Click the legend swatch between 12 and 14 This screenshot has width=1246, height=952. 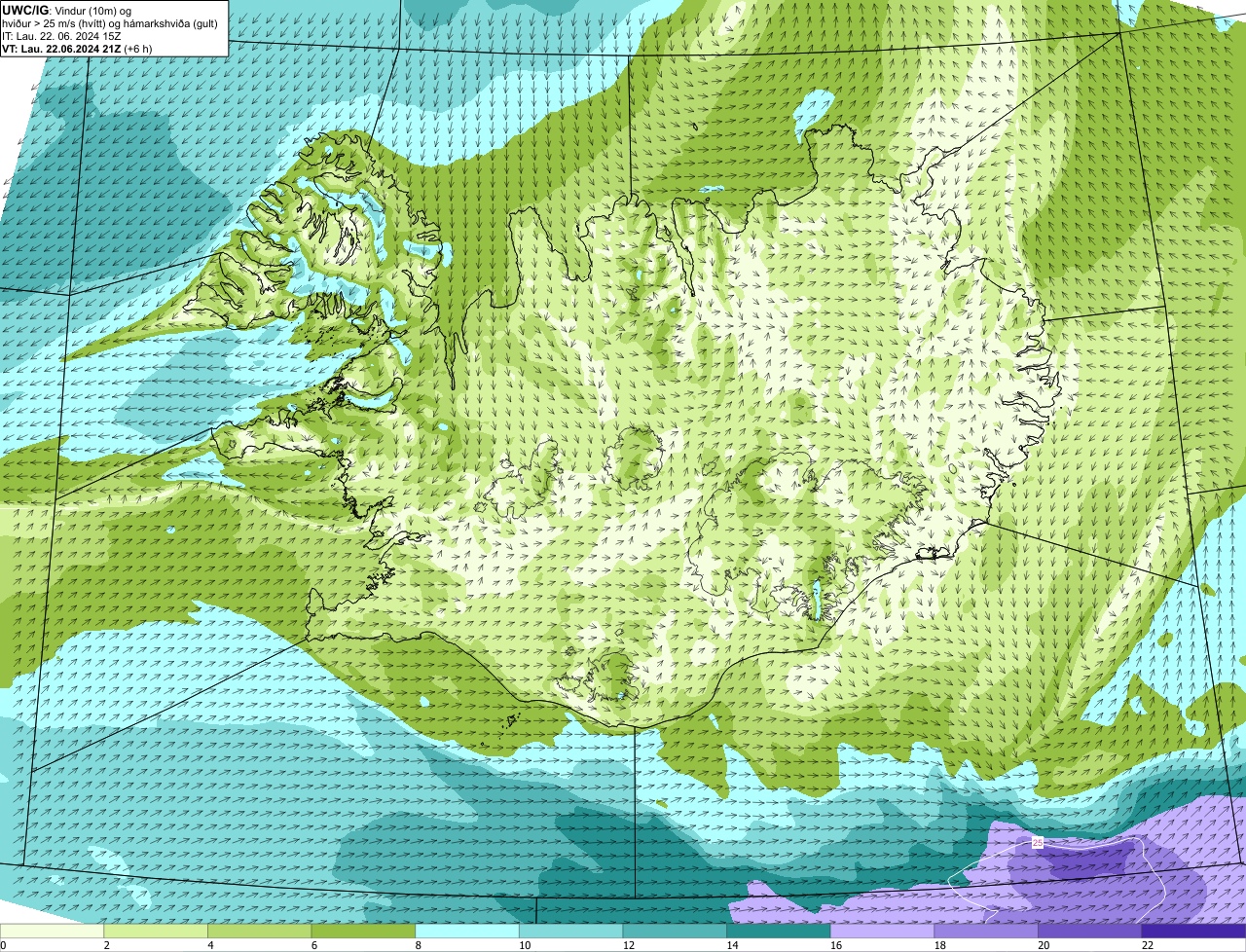tap(675, 931)
